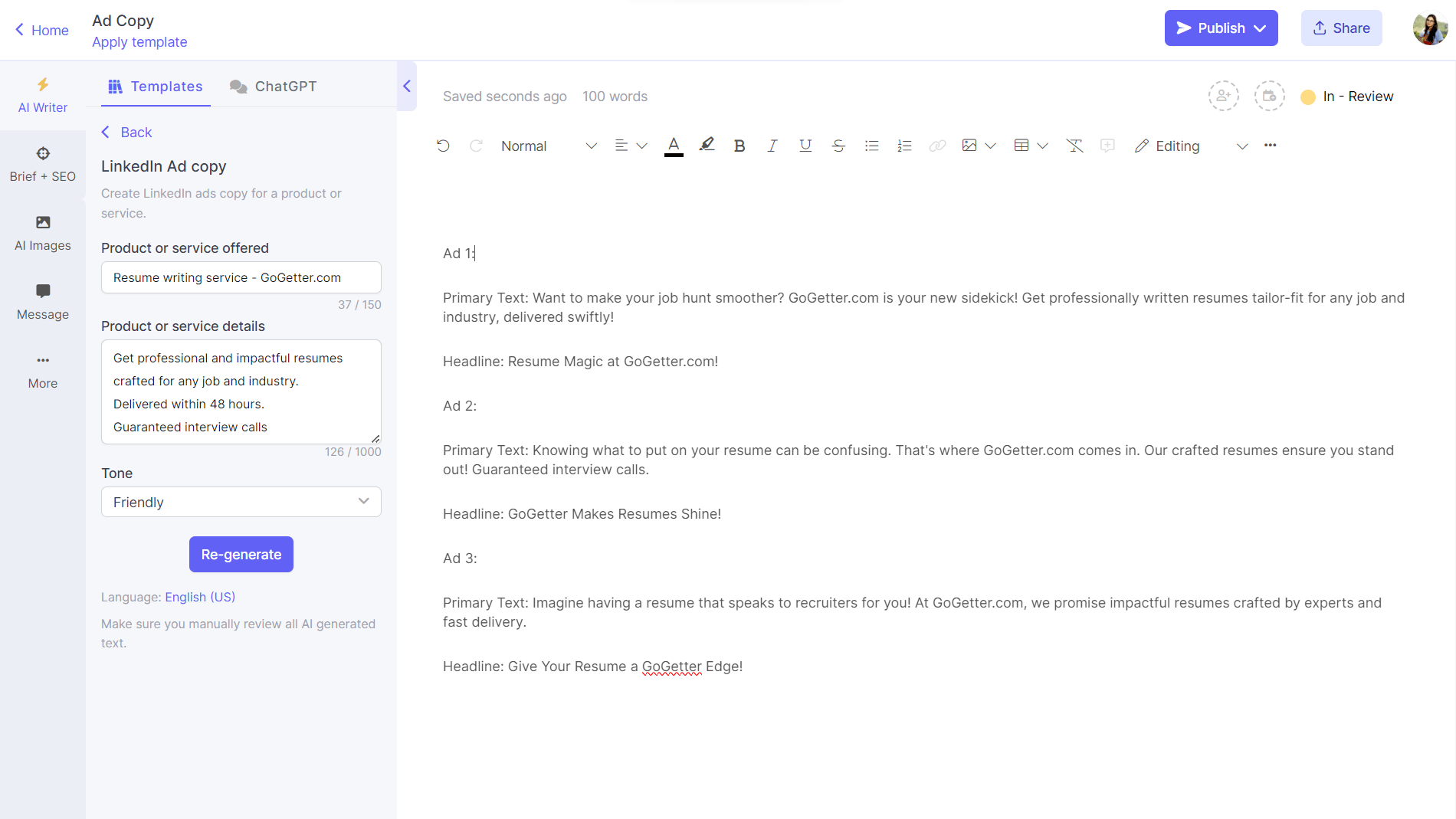The image size is (1456, 819).
Task: Collapse the left side panel
Action: 407,86
